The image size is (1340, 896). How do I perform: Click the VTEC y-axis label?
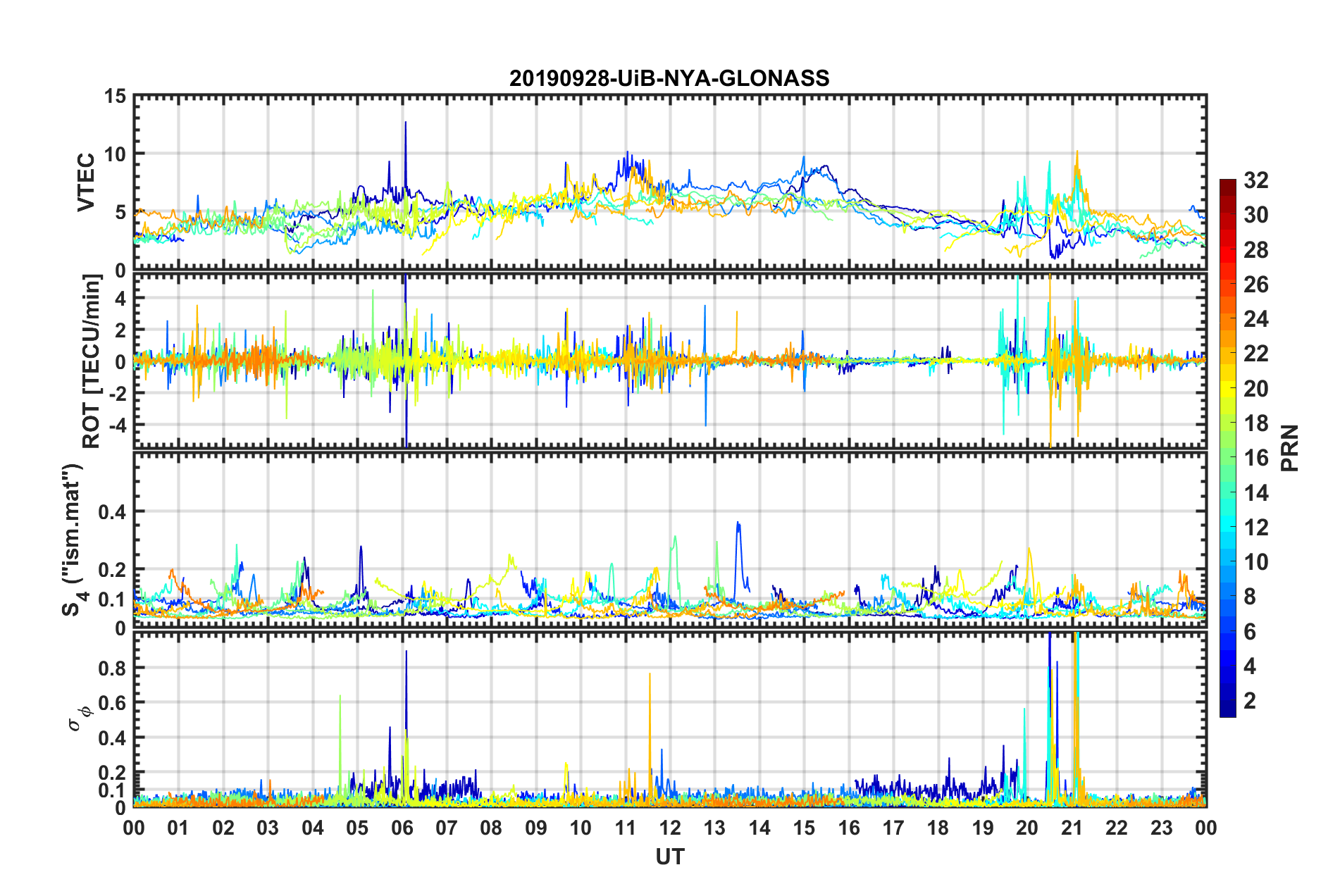86,182
